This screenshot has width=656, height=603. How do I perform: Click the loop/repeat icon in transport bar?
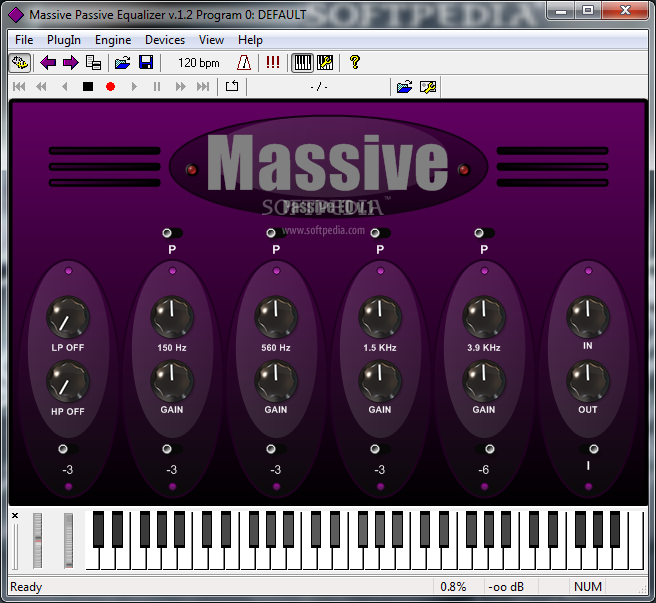(x=232, y=86)
